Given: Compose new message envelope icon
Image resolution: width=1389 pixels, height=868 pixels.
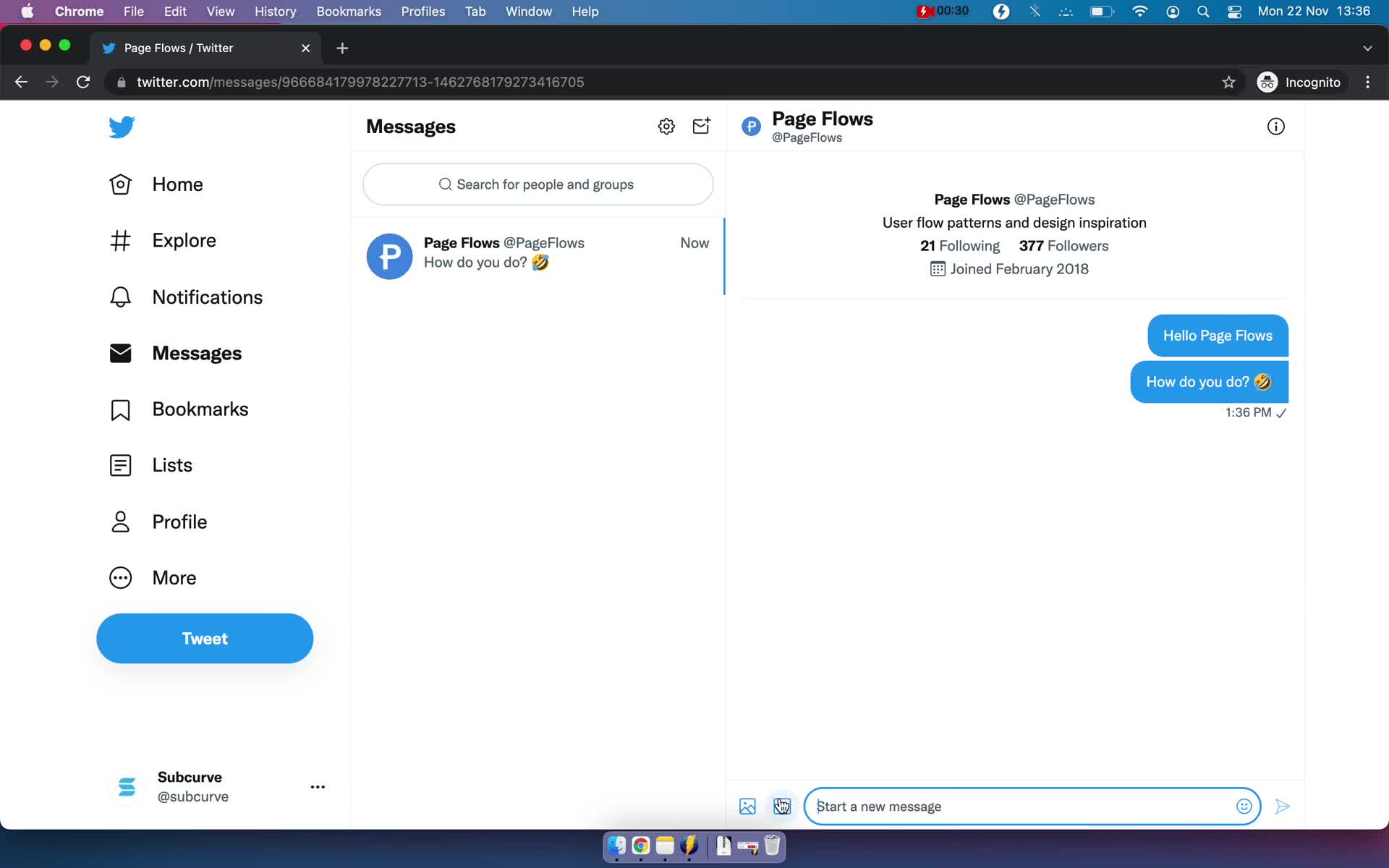Looking at the screenshot, I should click(701, 127).
